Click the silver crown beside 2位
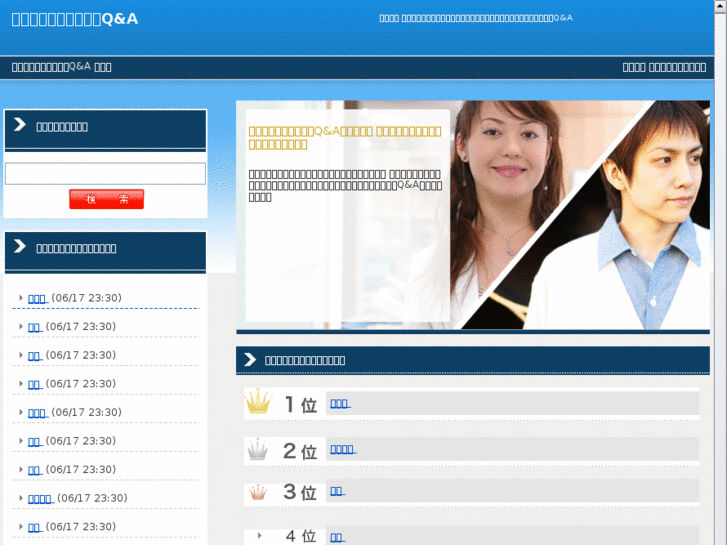Screen dimensions: 727x545 click(x=257, y=449)
